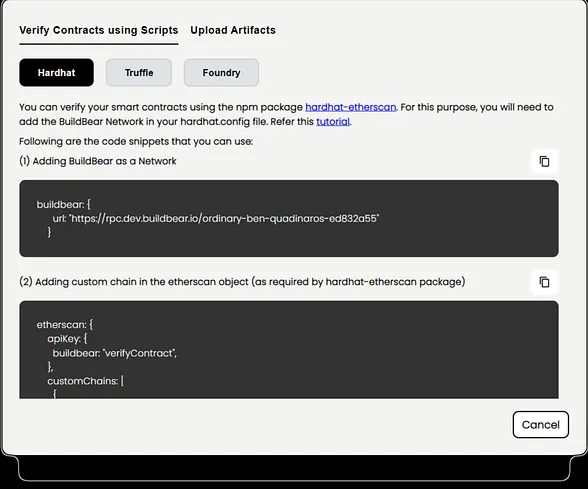
Task: Click '(2) Adding custom chain' heading text
Action: 242,282
